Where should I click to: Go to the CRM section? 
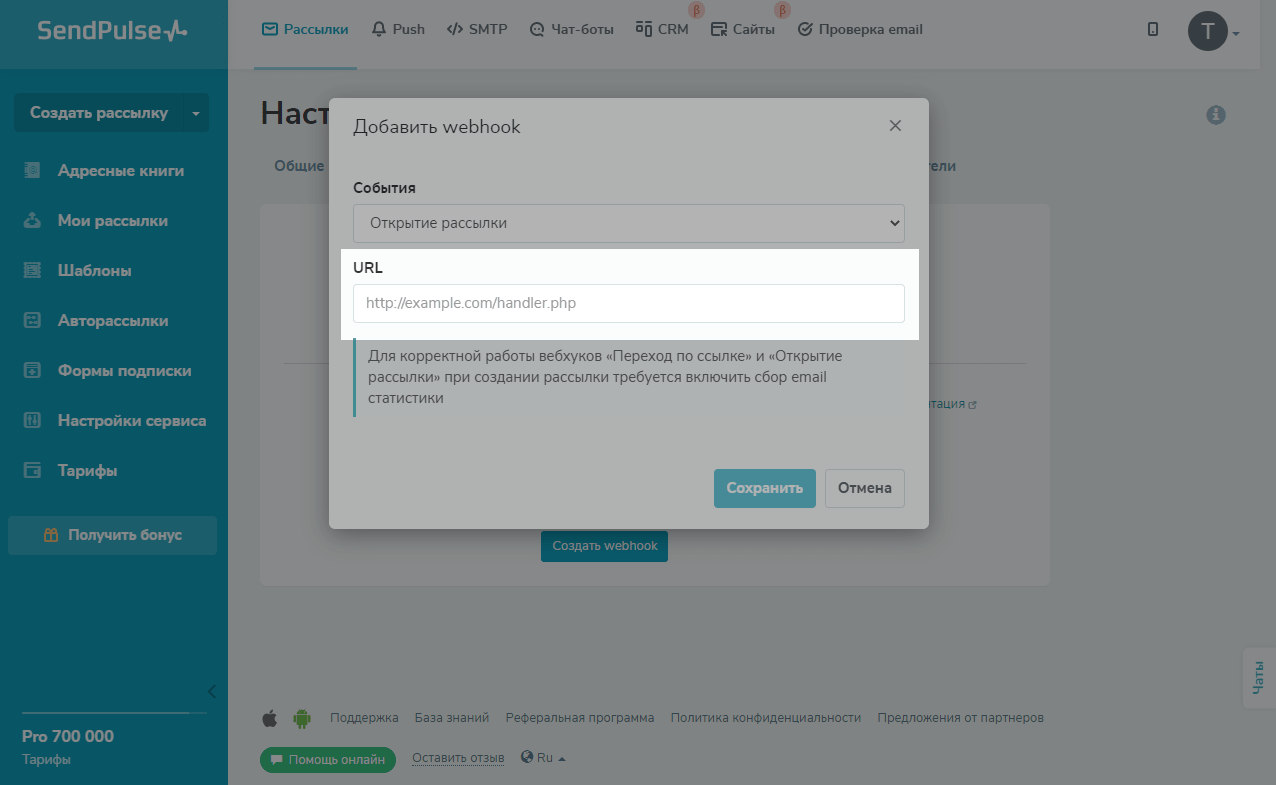click(662, 30)
